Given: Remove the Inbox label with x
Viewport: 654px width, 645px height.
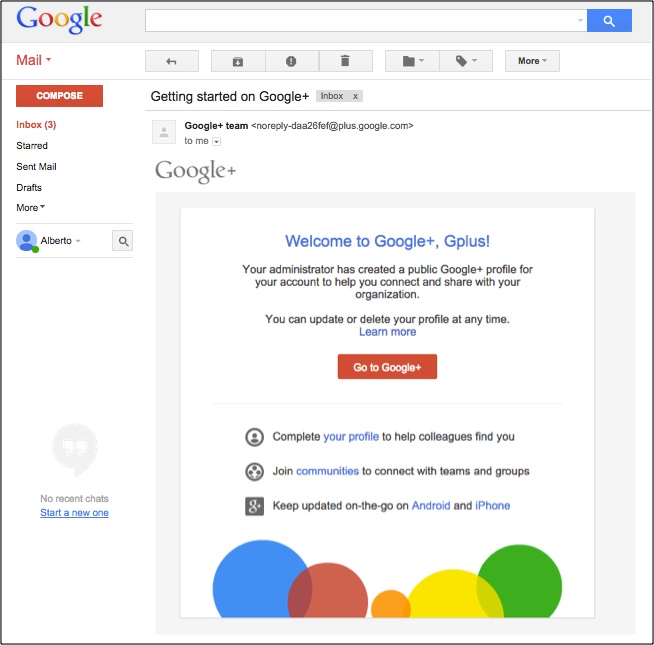Looking at the screenshot, I should pyautogui.click(x=355, y=96).
